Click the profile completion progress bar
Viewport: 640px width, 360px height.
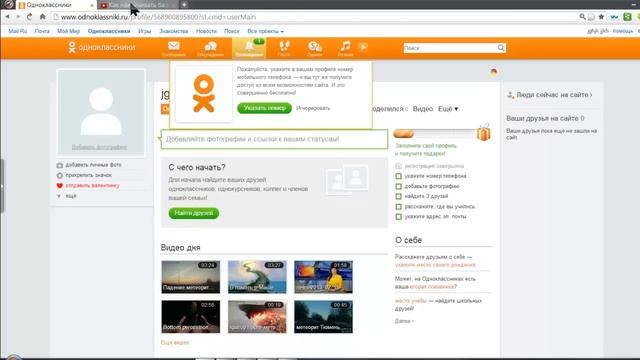[435, 133]
